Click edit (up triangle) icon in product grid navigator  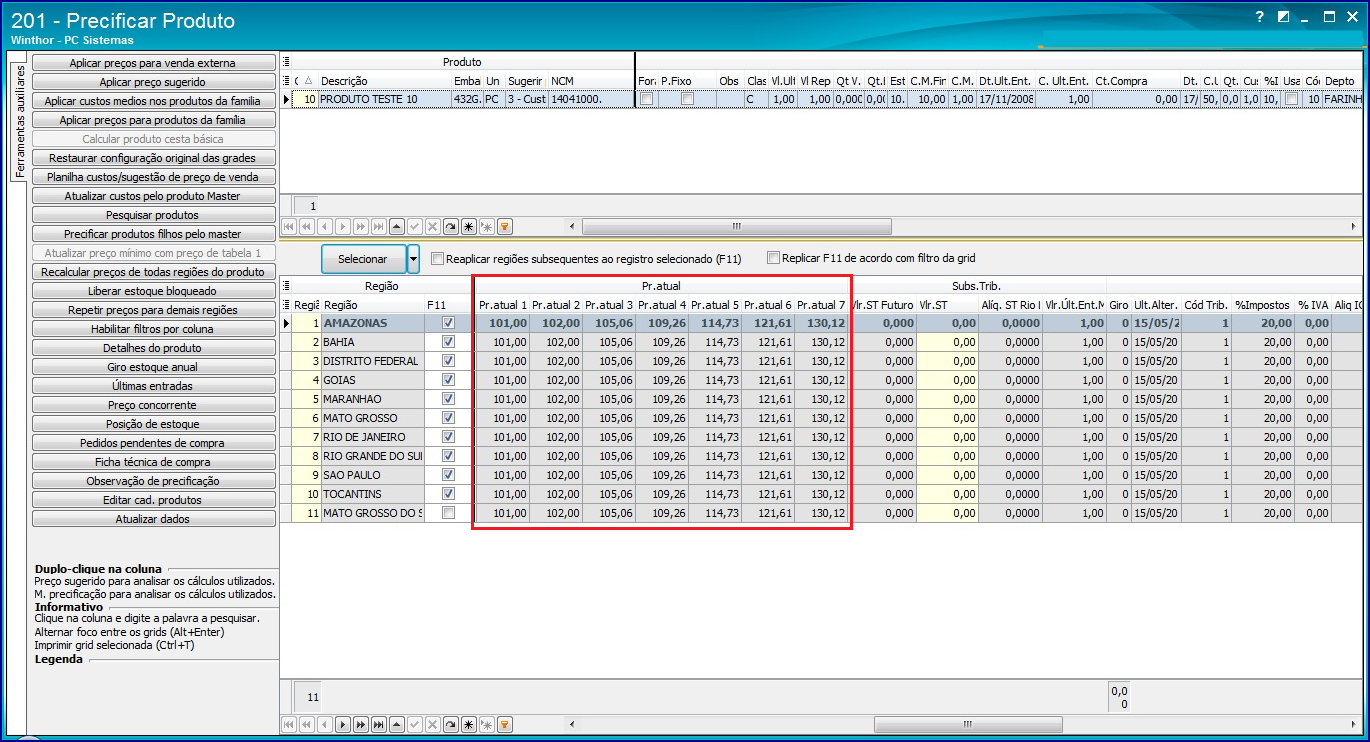click(397, 227)
